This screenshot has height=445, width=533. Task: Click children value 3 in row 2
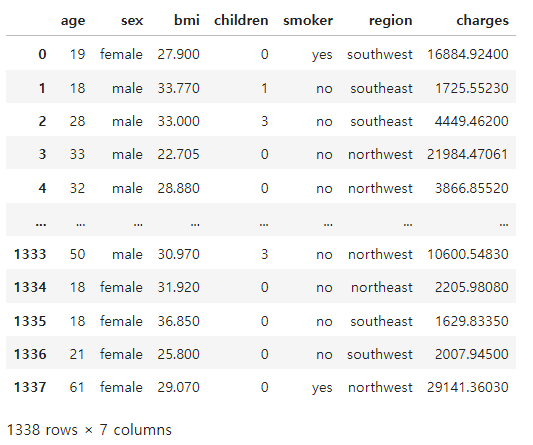264,121
